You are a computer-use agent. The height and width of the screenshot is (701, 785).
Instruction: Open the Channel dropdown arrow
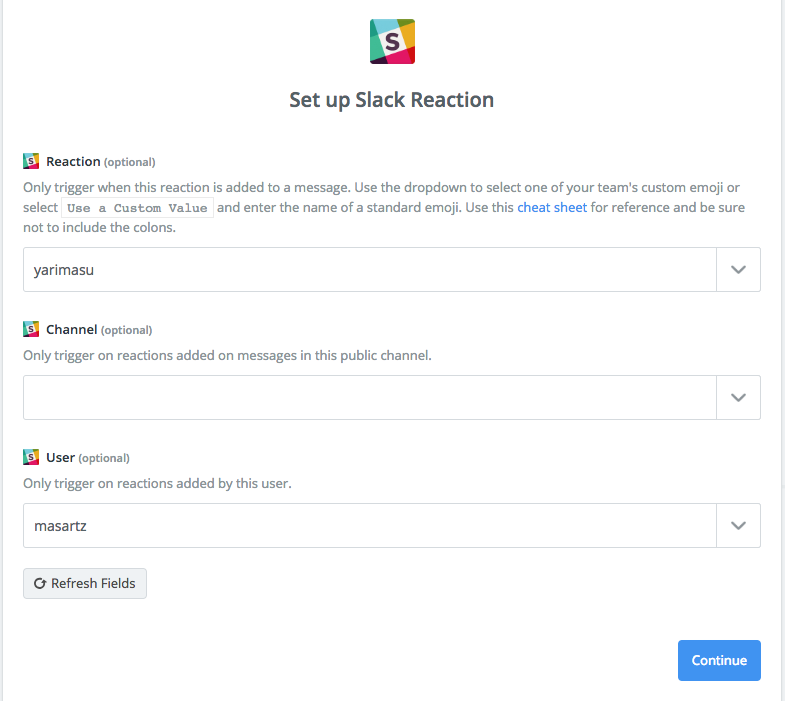point(738,398)
